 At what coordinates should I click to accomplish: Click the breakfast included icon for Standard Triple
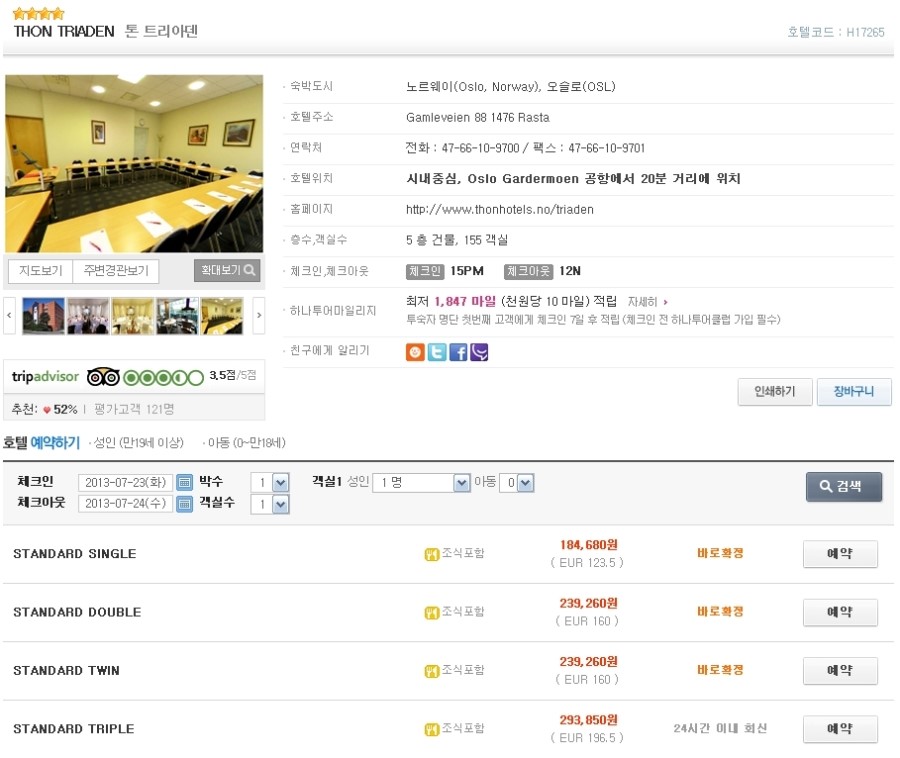(x=432, y=729)
